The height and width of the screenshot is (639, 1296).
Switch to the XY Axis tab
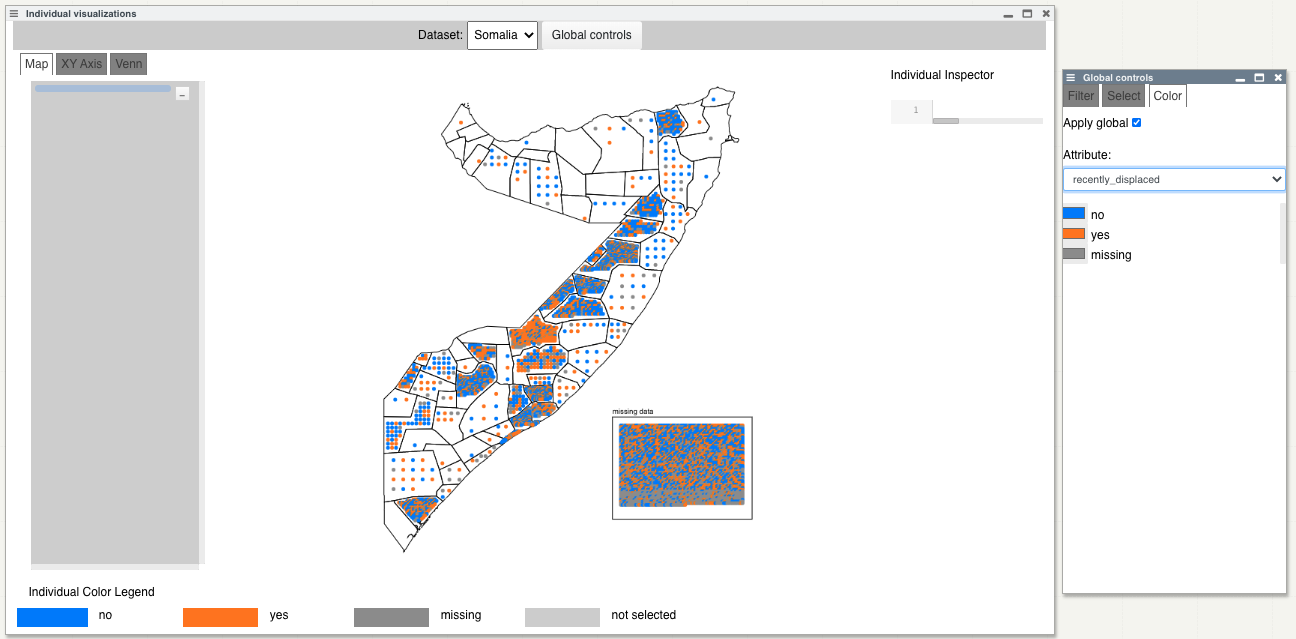pos(81,64)
